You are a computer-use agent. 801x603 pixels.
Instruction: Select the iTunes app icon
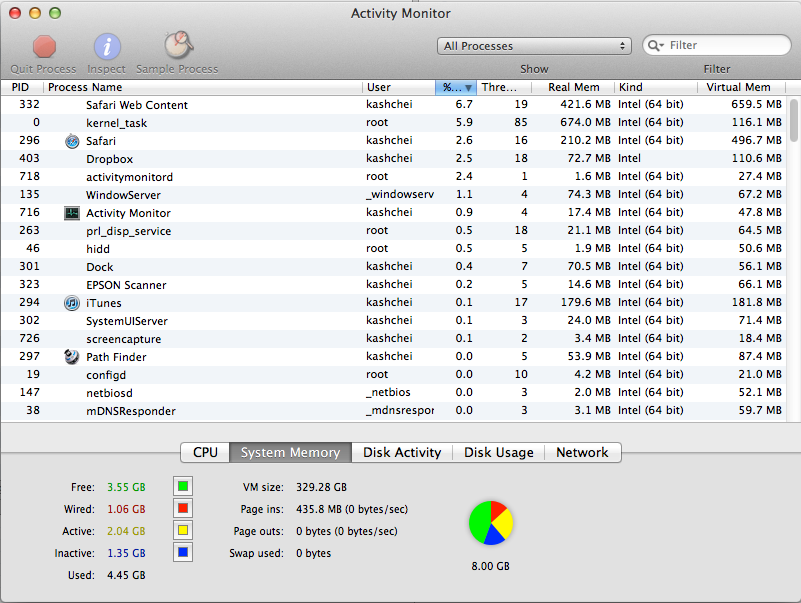[x=72, y=303]
